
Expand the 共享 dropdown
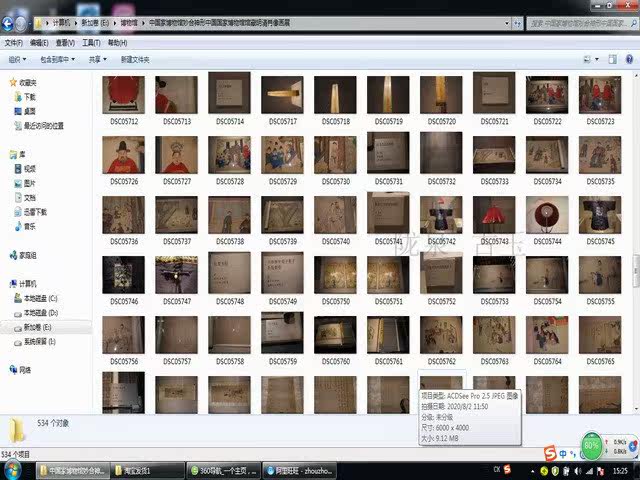98,60
